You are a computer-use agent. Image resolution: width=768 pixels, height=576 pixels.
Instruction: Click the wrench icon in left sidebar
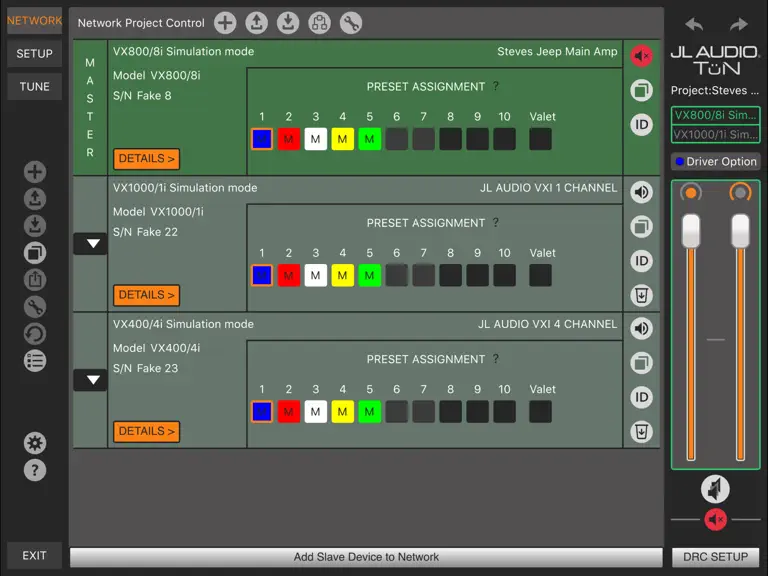pos(35,307)
